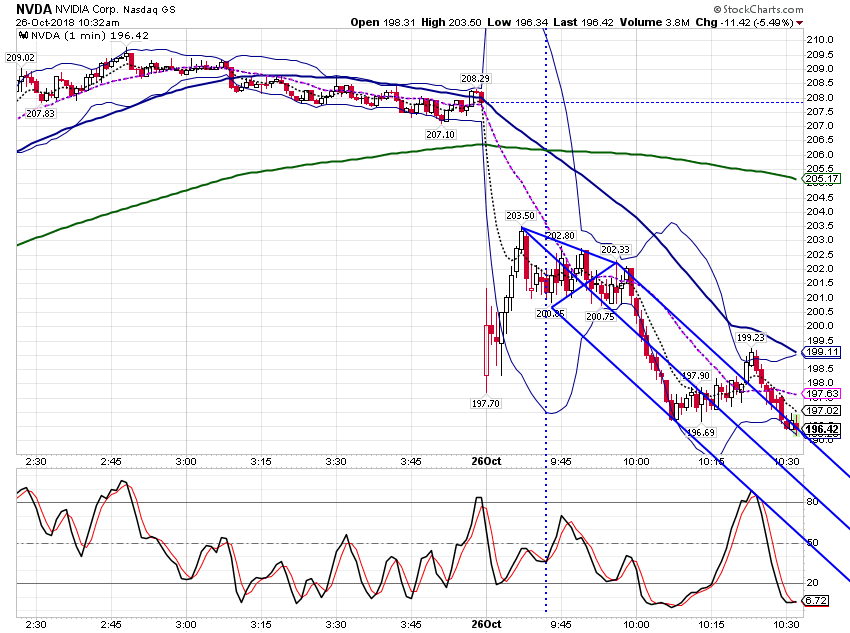Click the Volume 3.8M readout

pyautogui.click(x=654, y=22)
